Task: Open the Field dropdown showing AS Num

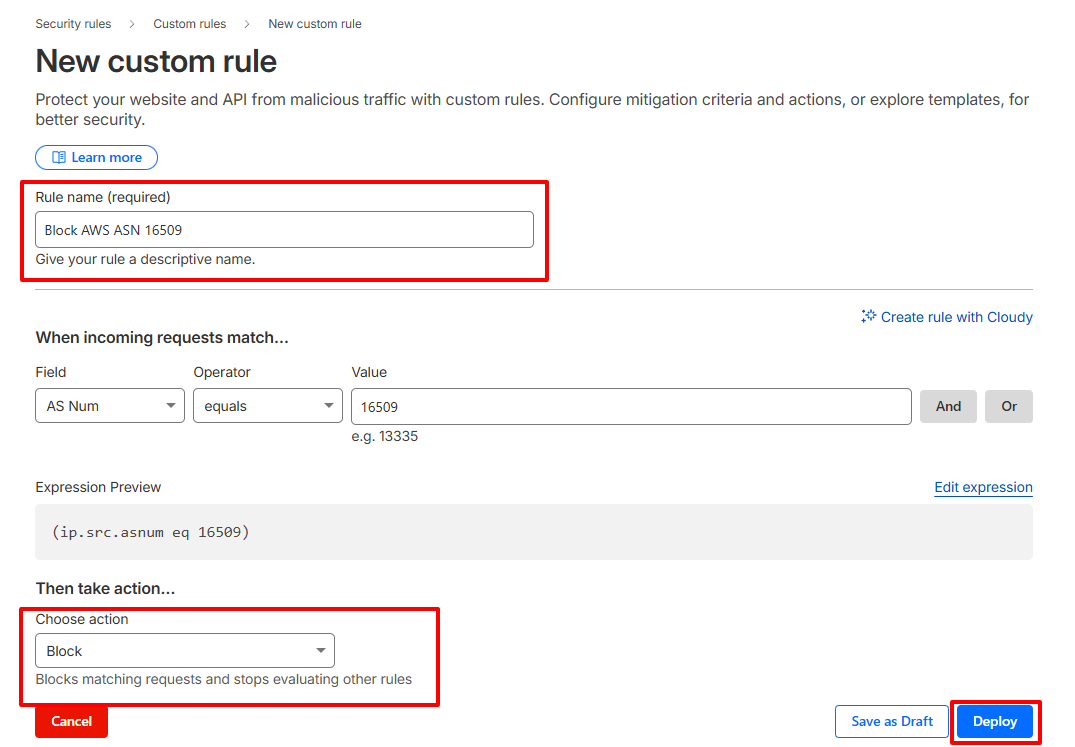Action: coord(110,406)
